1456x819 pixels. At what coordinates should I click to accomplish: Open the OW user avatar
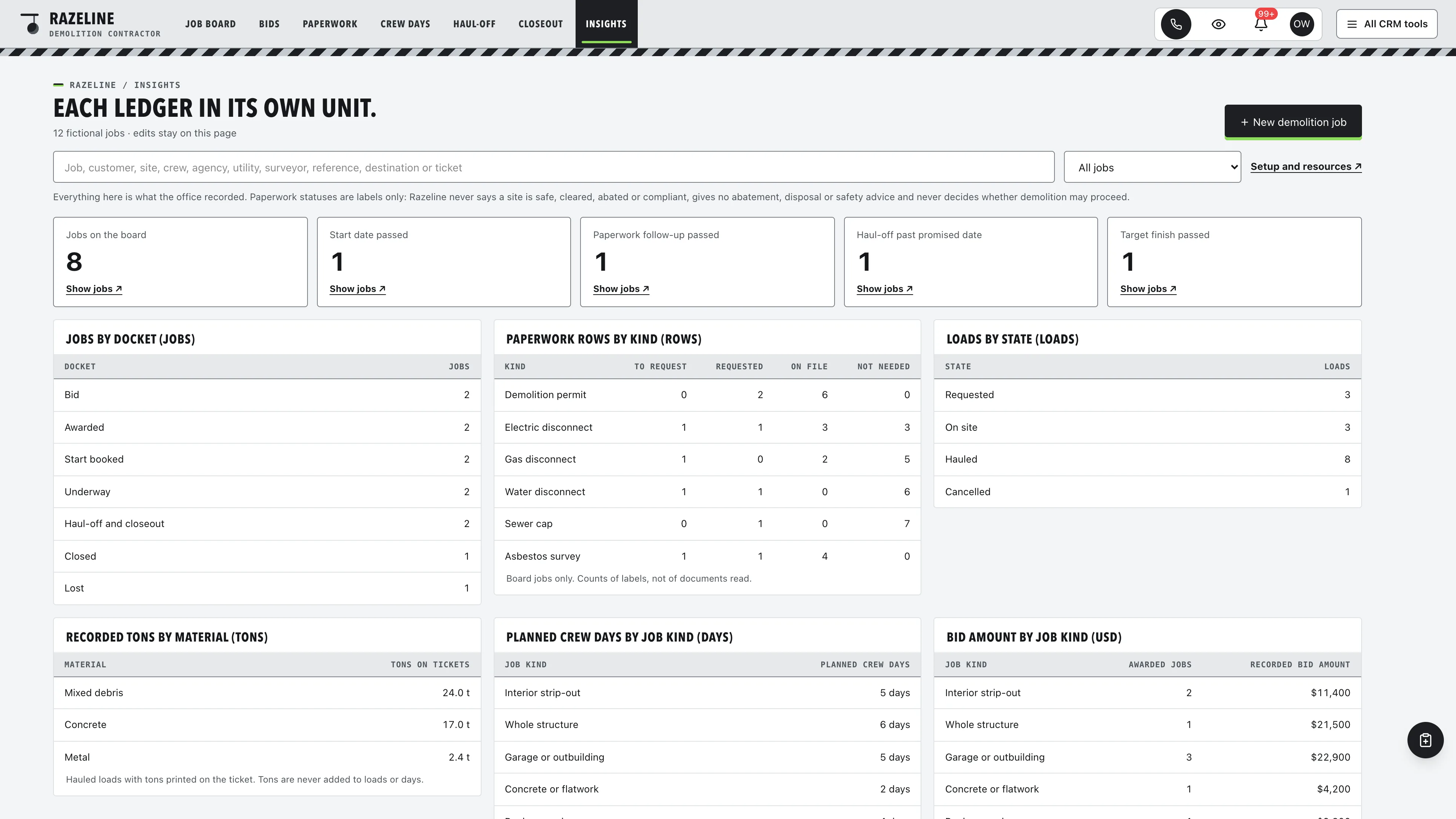(x=1301, y=24)
